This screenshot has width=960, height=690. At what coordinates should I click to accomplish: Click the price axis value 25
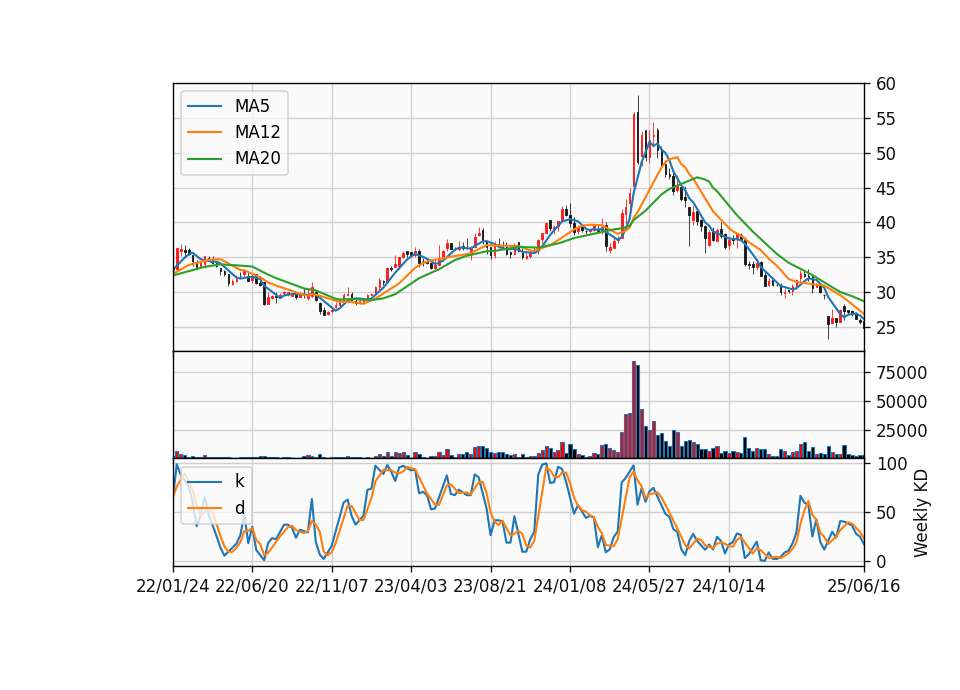[885, 328]
